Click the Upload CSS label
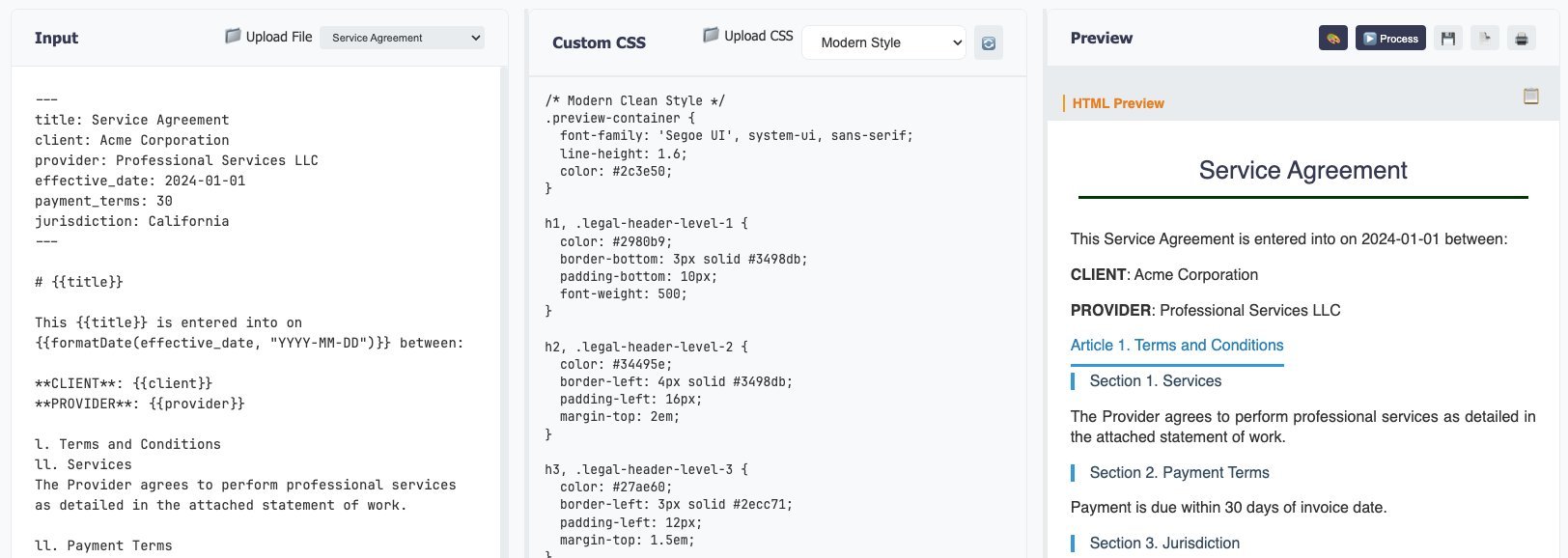Image resolution: width=1568 pixels, height=558 pixels. pyautogui.click(x=759, y=36)
